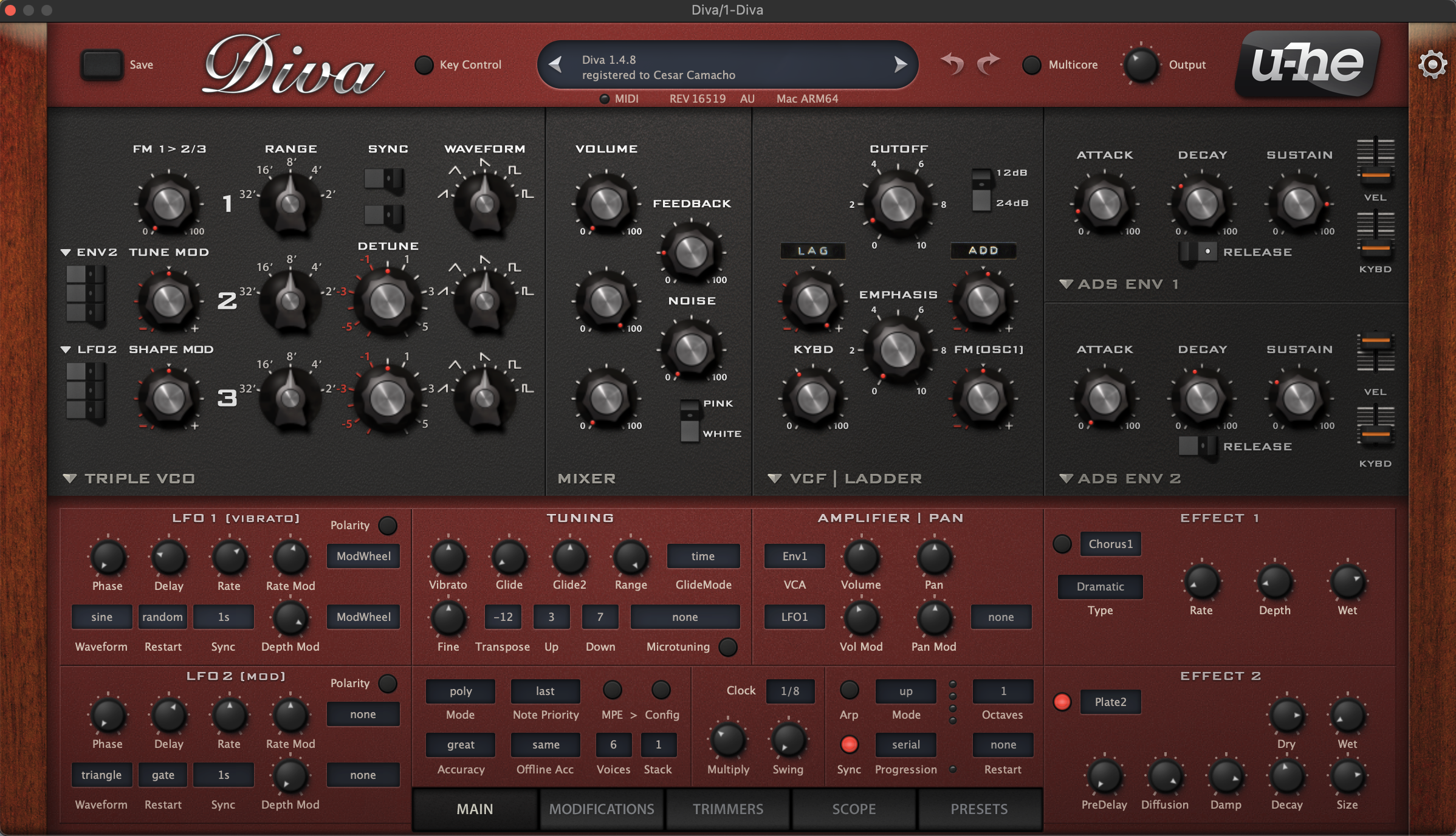Go to next preset with right arrow
The image size is (1456, 836).
click(x=901, y=64)
